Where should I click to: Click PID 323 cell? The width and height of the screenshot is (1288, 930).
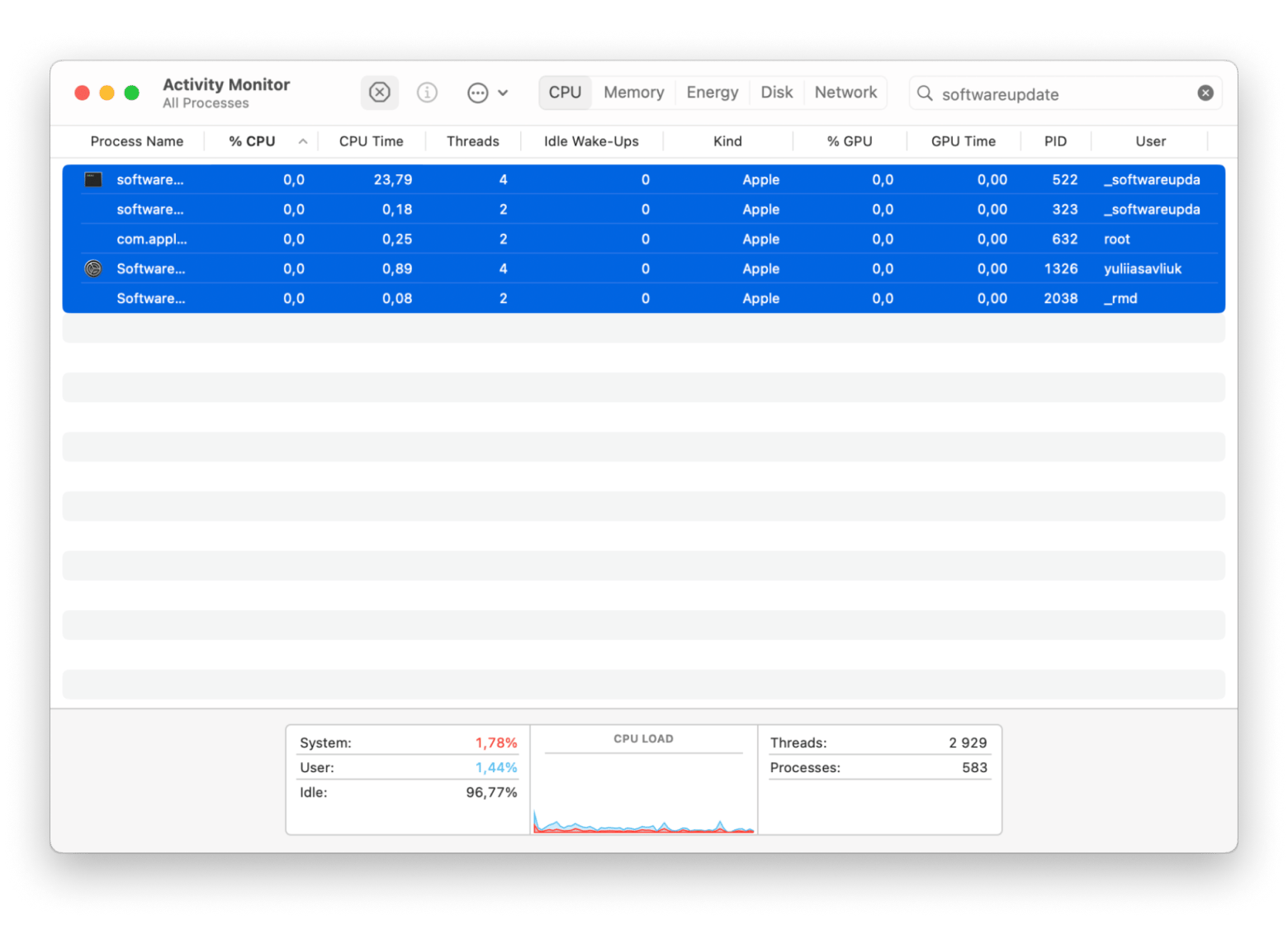pyautogui.click(x=1064, y=209)
